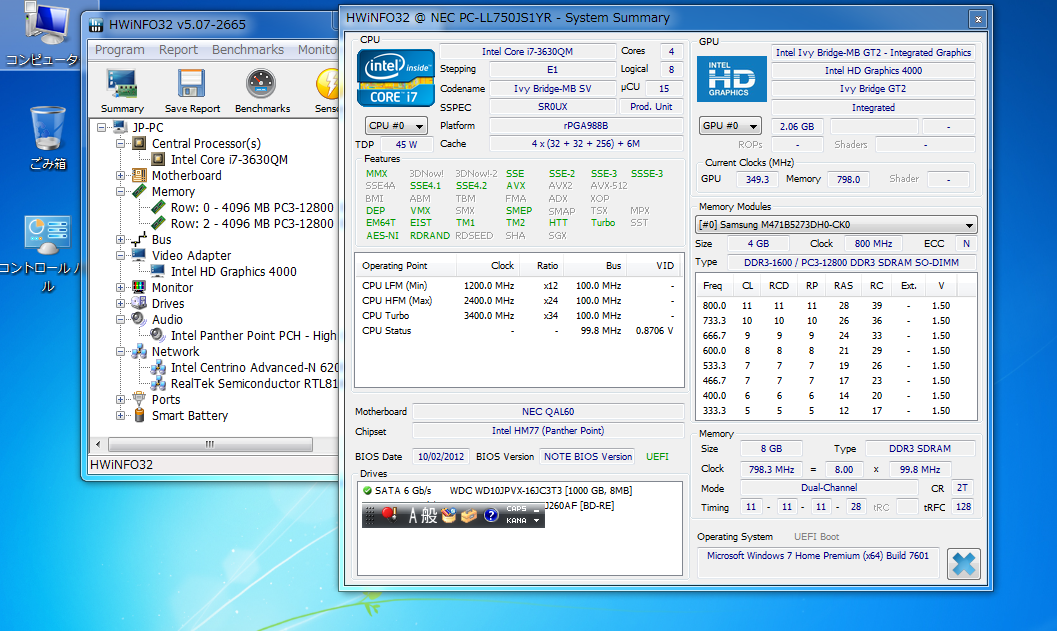The height and width of the screenshot is (631, 1057).
Task: Click the SATA drive green status icon
Action: coord(367,490)
